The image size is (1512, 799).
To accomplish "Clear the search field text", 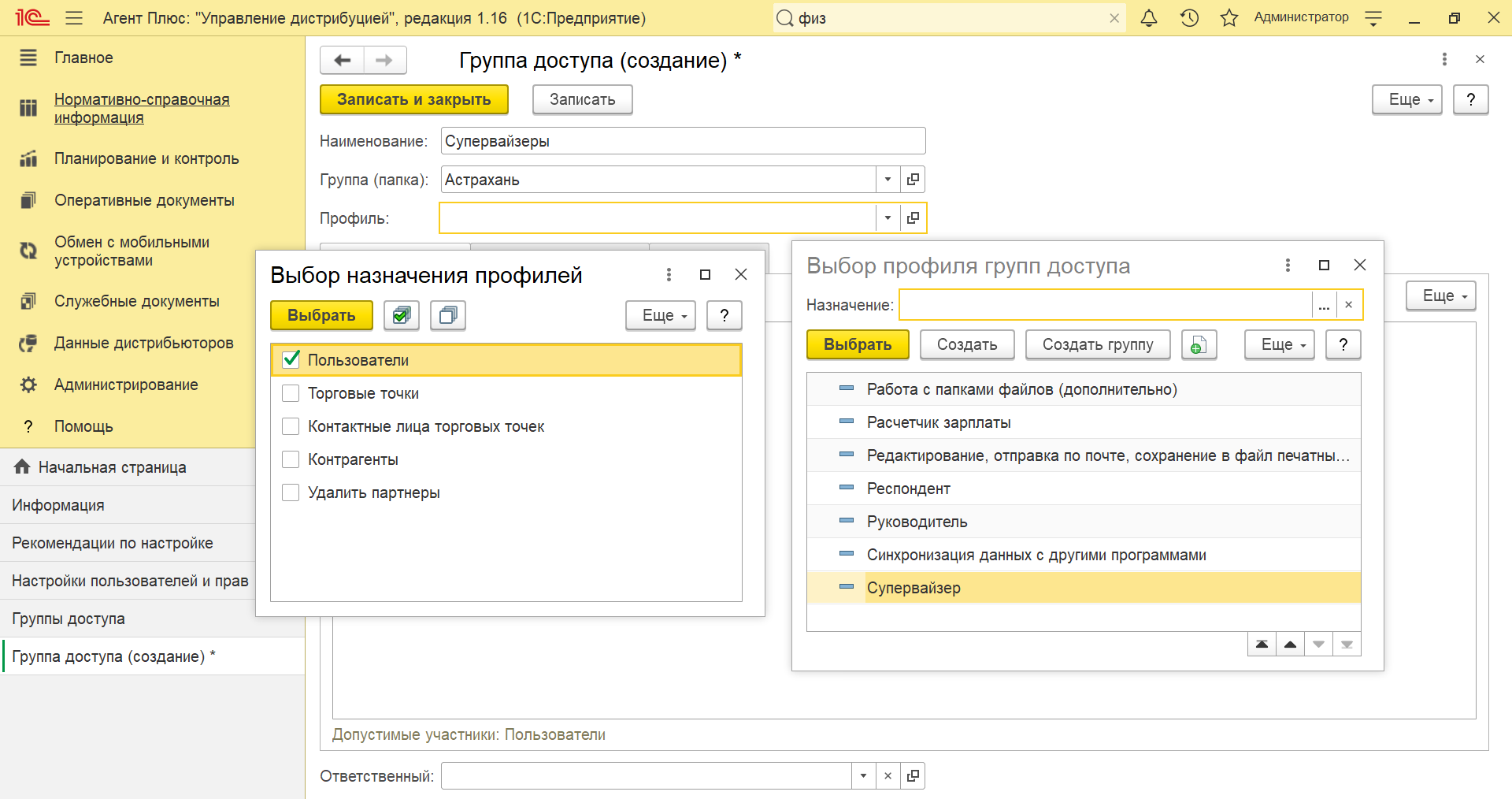I will (1114, 18).
